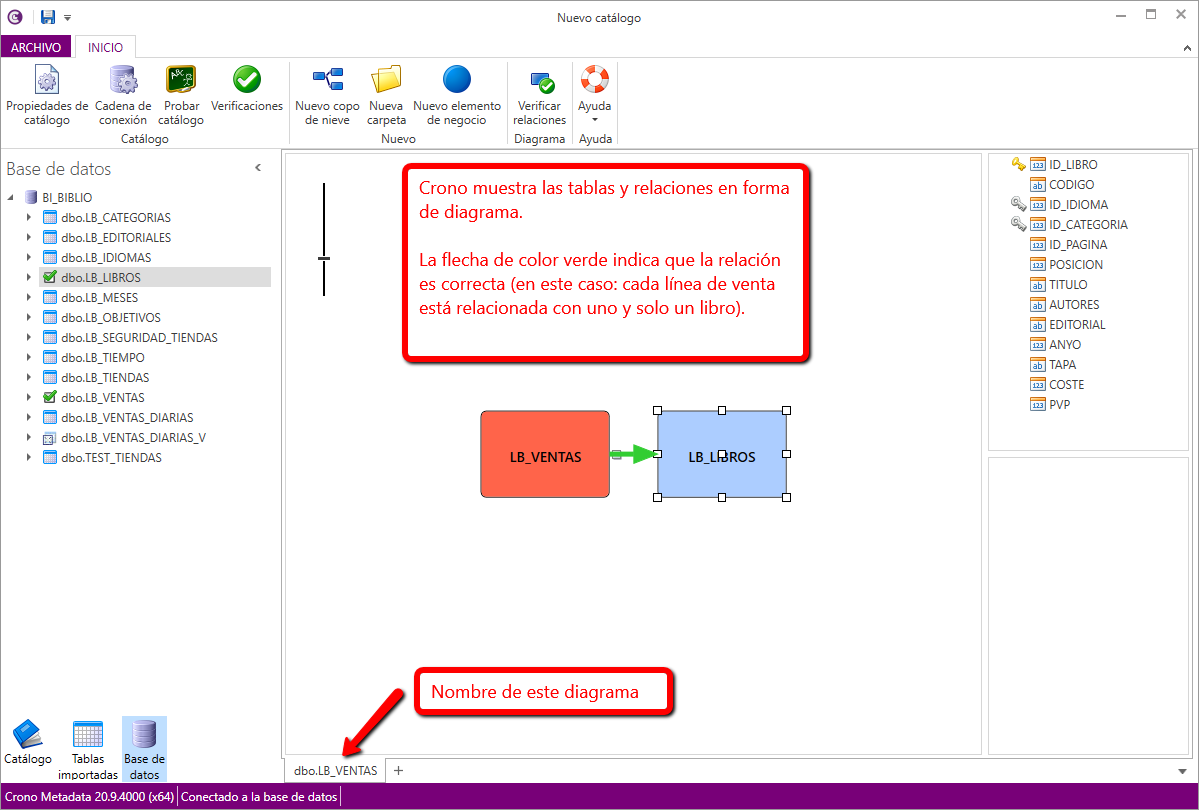The width and height of the screenshot is (1199, 810).
Task: Switch to the ARCHIVO ribbon tab
Action: click(36, 47)
